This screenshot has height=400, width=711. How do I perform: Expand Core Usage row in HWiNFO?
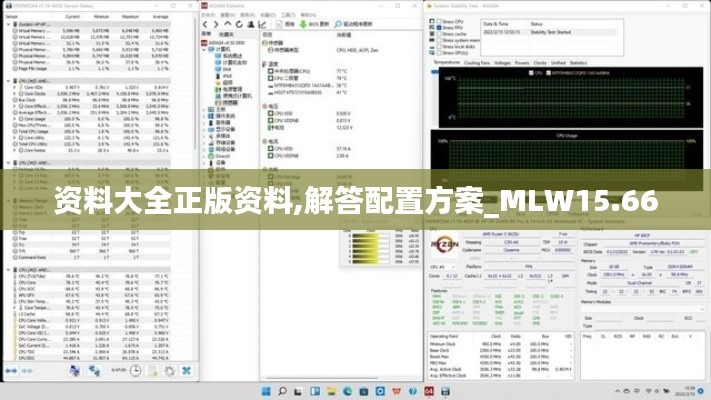point(15,119)
